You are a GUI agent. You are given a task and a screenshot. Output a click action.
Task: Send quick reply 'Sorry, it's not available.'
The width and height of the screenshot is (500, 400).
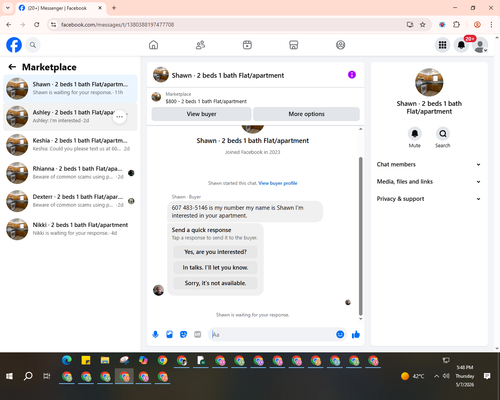click(215, 283)
